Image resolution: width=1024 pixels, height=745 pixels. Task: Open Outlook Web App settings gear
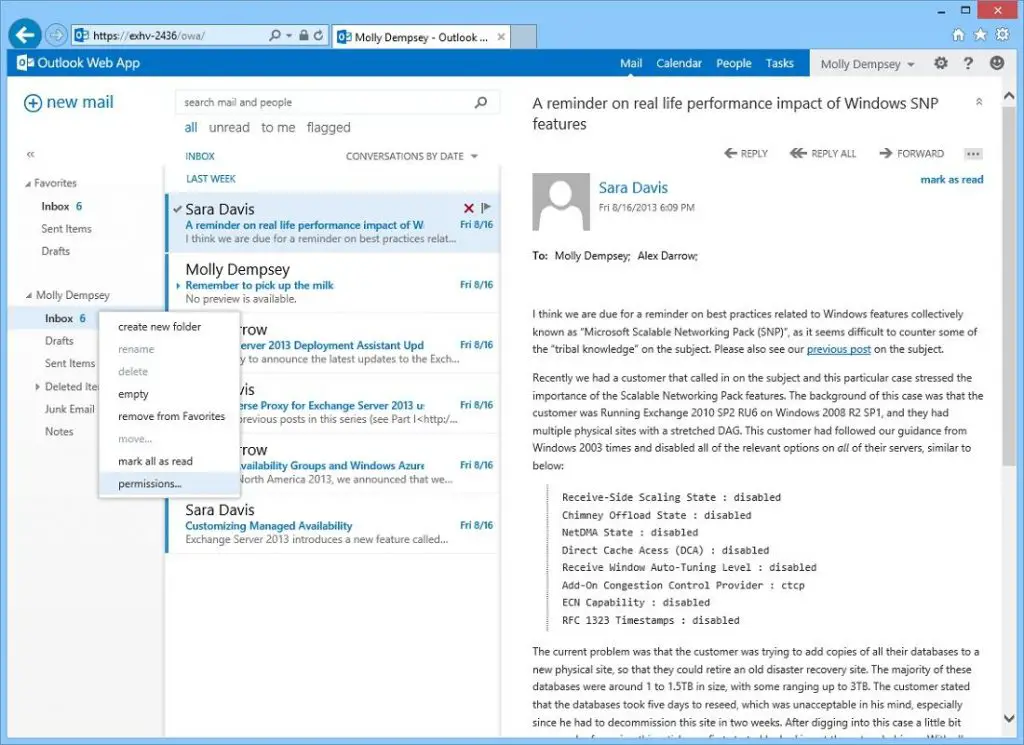[x=940, y=63]
